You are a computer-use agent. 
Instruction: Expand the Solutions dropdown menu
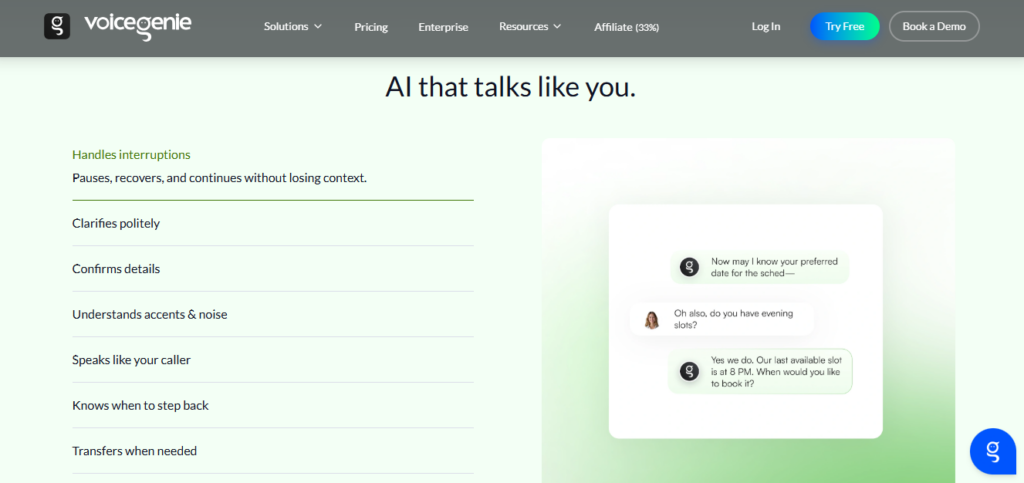pyautogui.click(x=293, y=27)
